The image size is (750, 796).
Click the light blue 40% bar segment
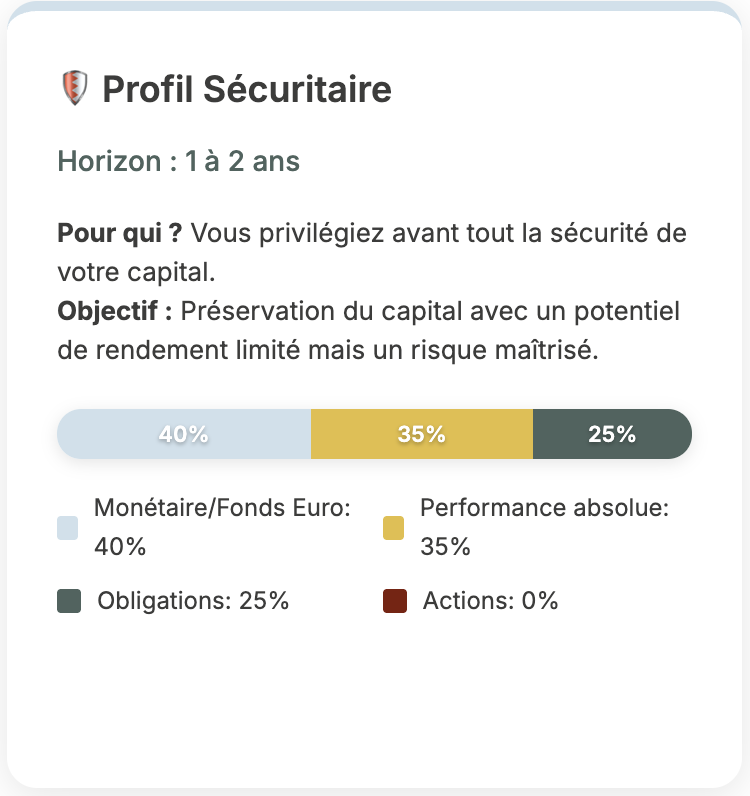click(x=184, y=434)
